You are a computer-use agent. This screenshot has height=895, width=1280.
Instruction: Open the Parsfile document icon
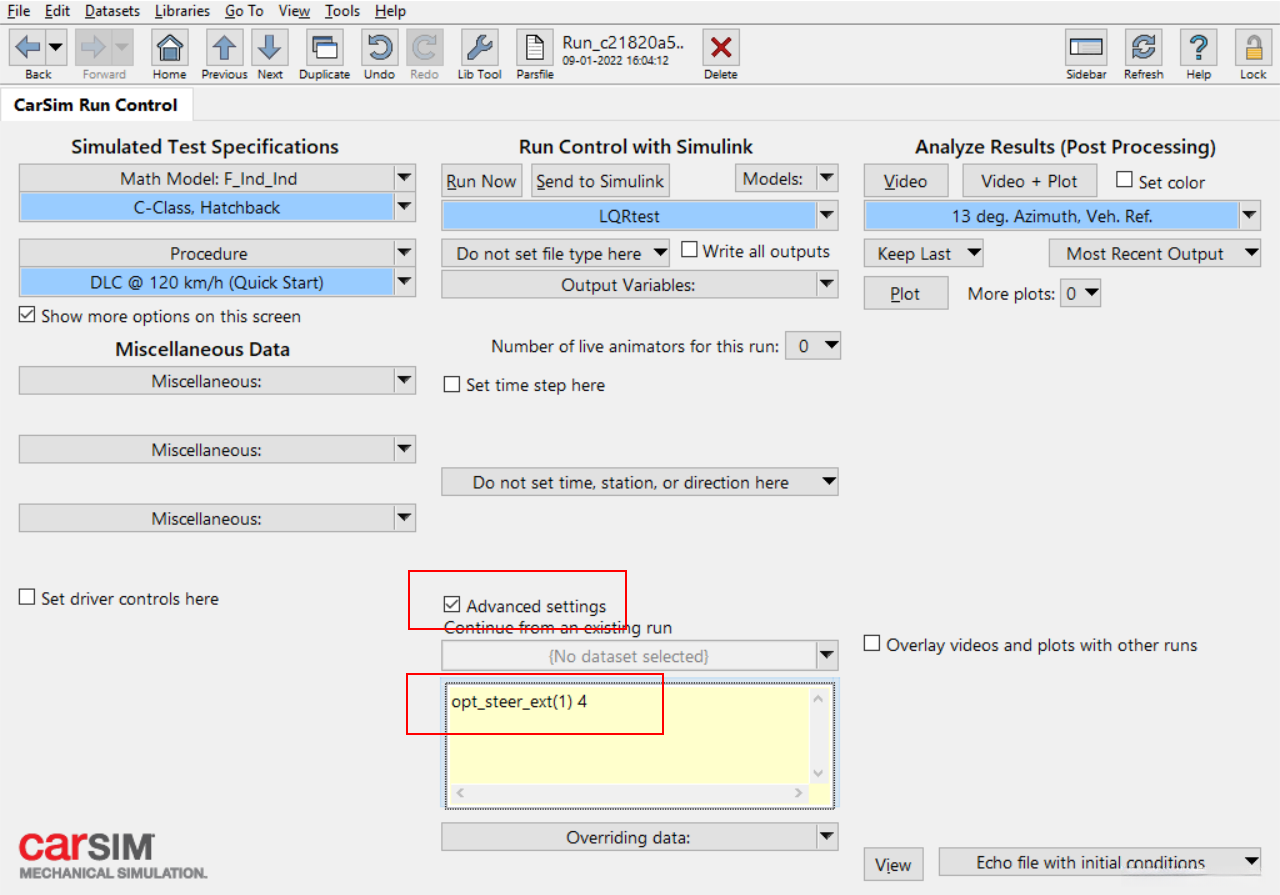[535, 47]
